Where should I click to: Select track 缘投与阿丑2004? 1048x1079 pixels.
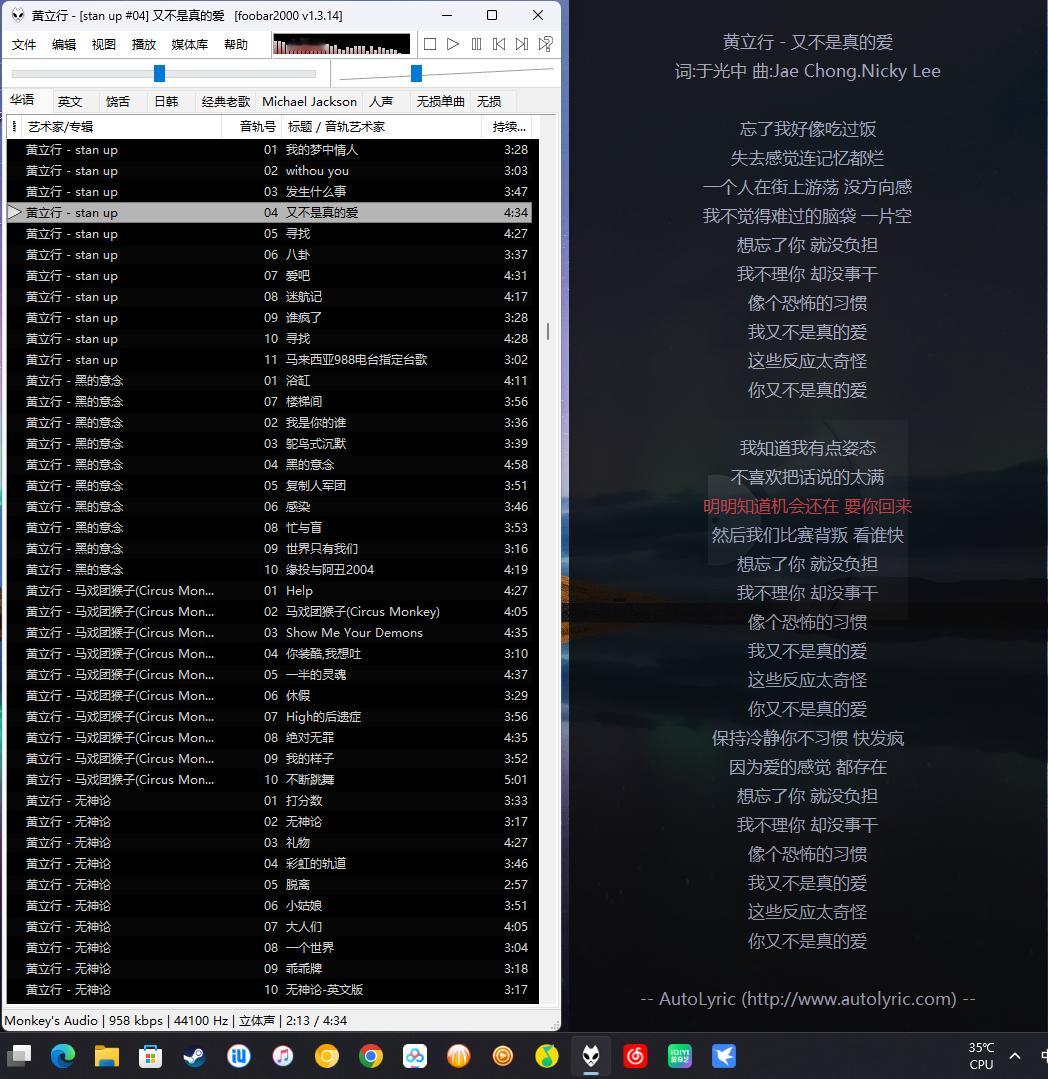click(x=269, y=570)
